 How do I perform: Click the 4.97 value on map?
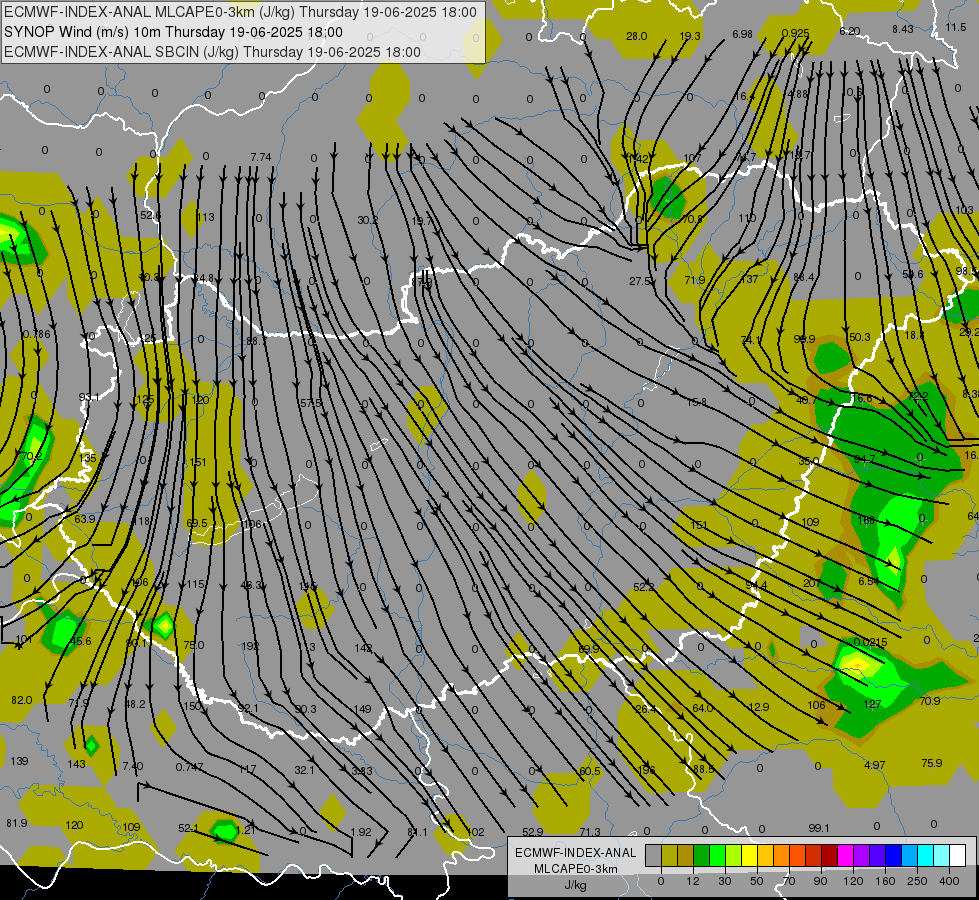[875, 765]
